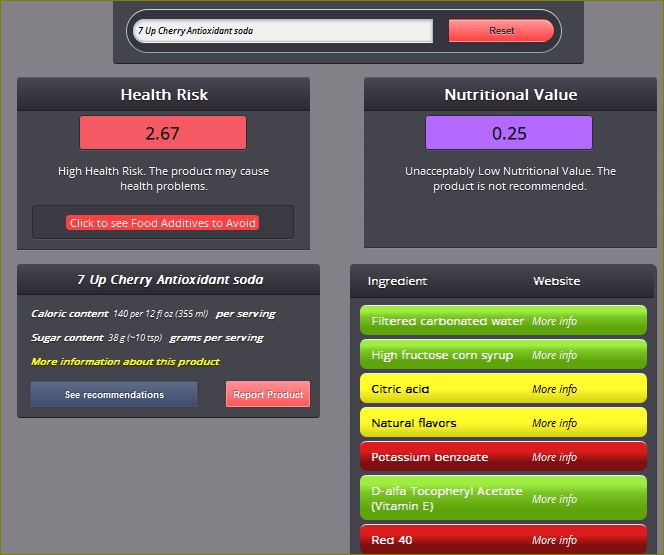Click the red Reset button
Image resolution: width=664 pixels, height=555 pixels.
pos(501,31)
